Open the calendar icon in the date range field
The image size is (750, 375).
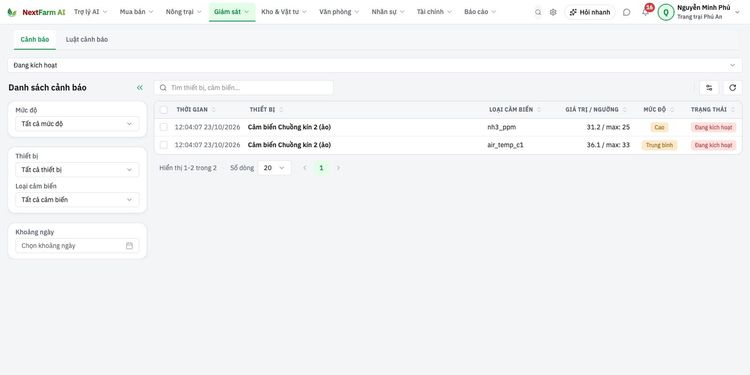(x=129, y=245)
